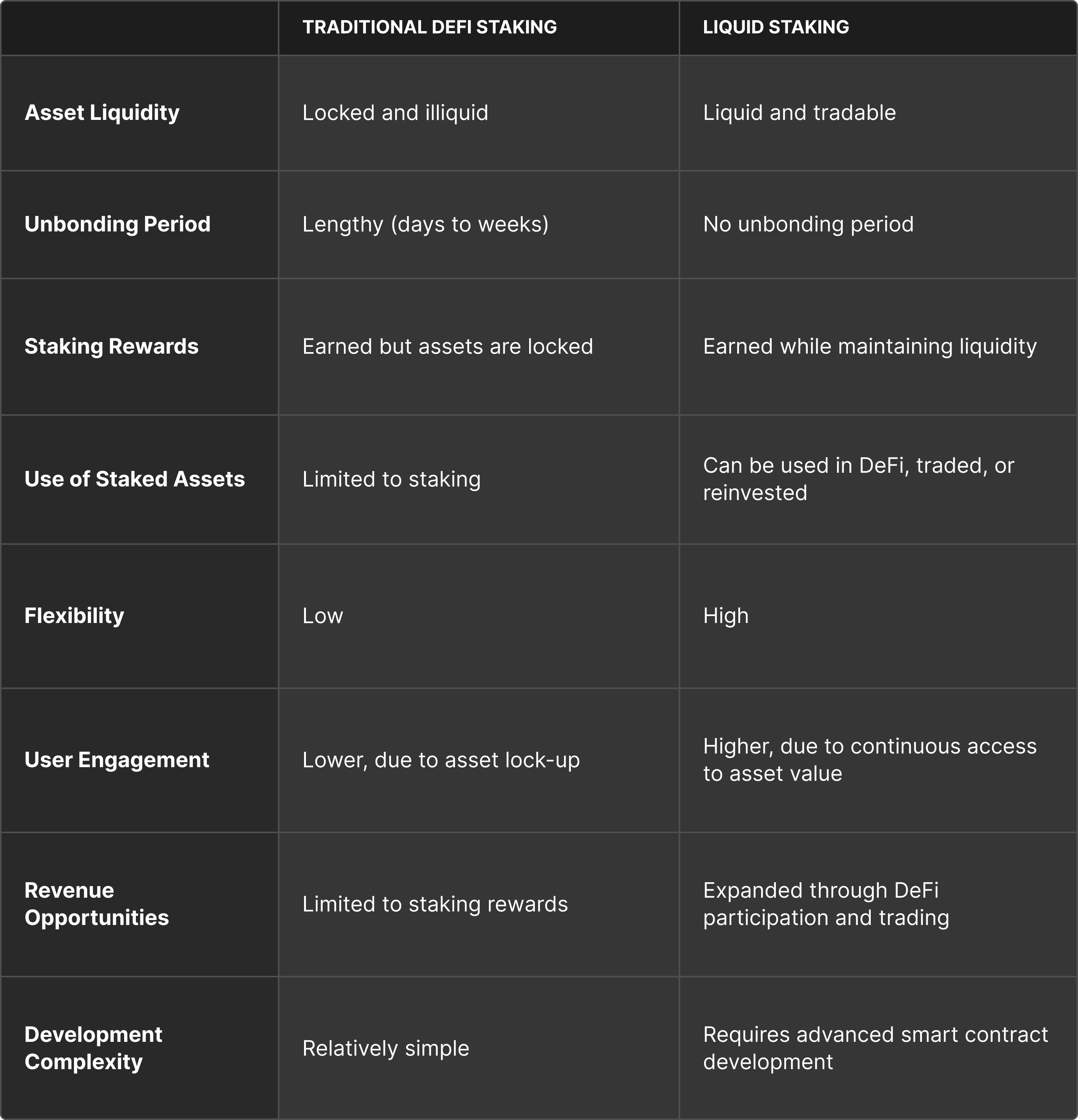Select 'Earned while maintaining liquidity' text
Screen dimensions: 1078x1120
coord(869,346)
